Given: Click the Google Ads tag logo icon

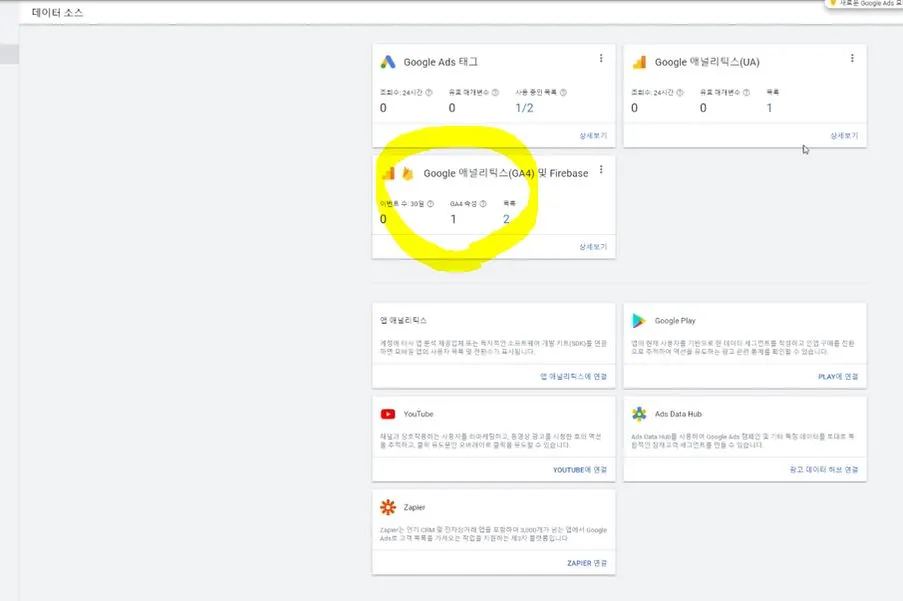Looking at the screenshot, I should [388, 62].
